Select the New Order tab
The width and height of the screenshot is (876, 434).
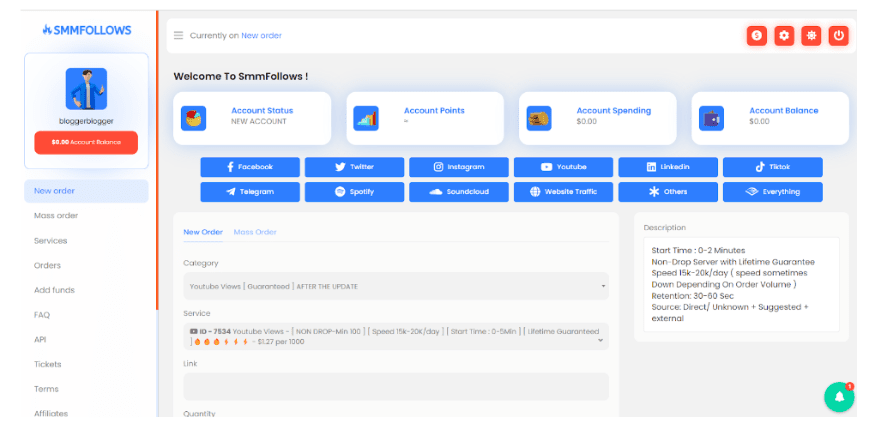(203, 232)
